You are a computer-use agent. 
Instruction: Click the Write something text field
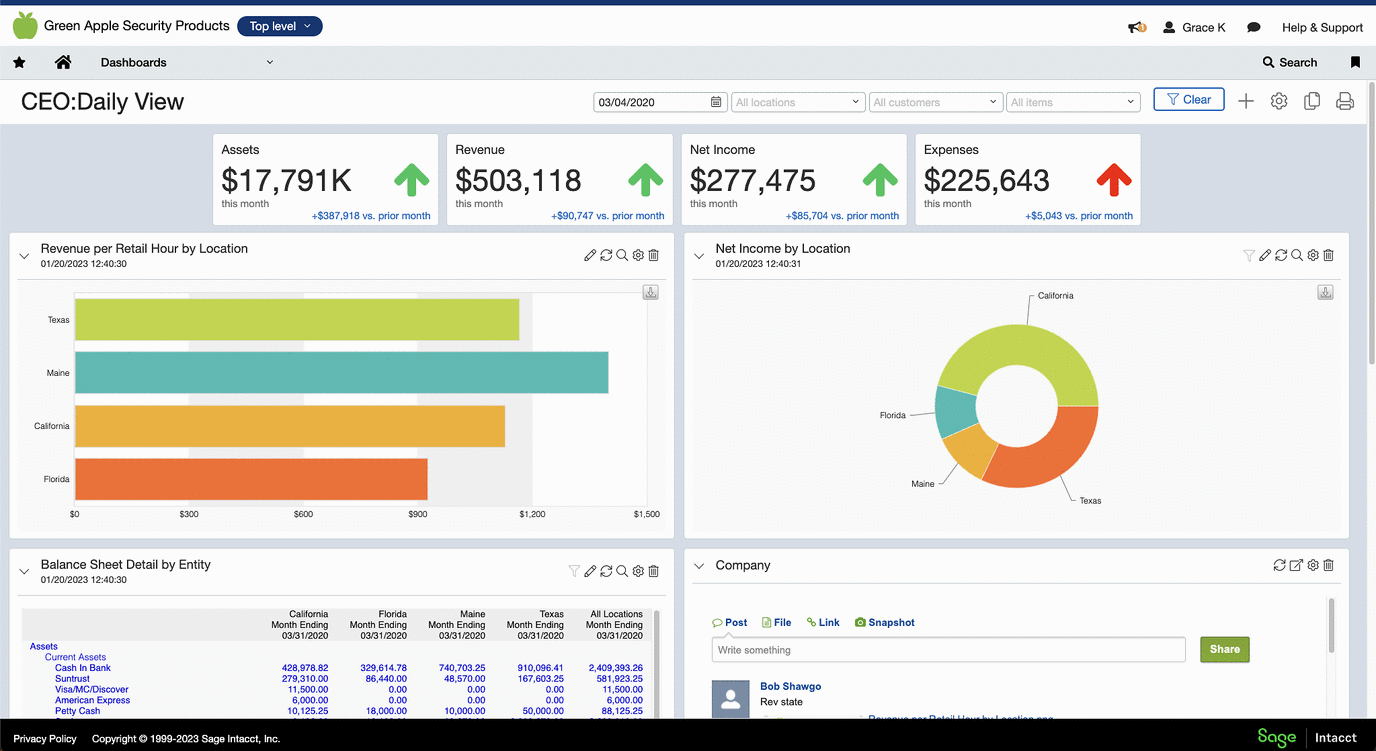948,650
